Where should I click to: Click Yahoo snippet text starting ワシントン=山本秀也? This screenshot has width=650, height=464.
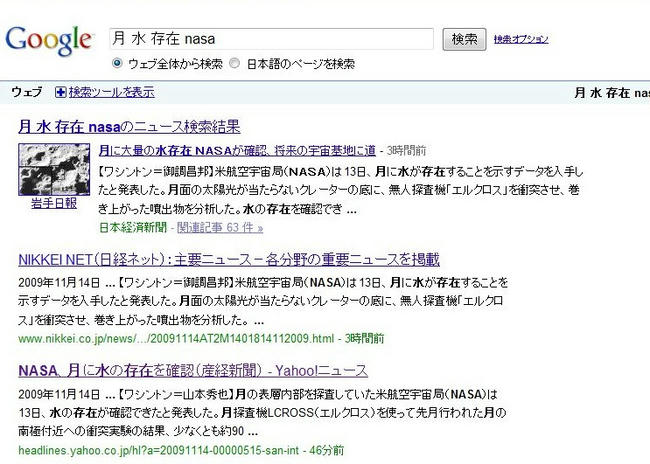coord(260,413)
